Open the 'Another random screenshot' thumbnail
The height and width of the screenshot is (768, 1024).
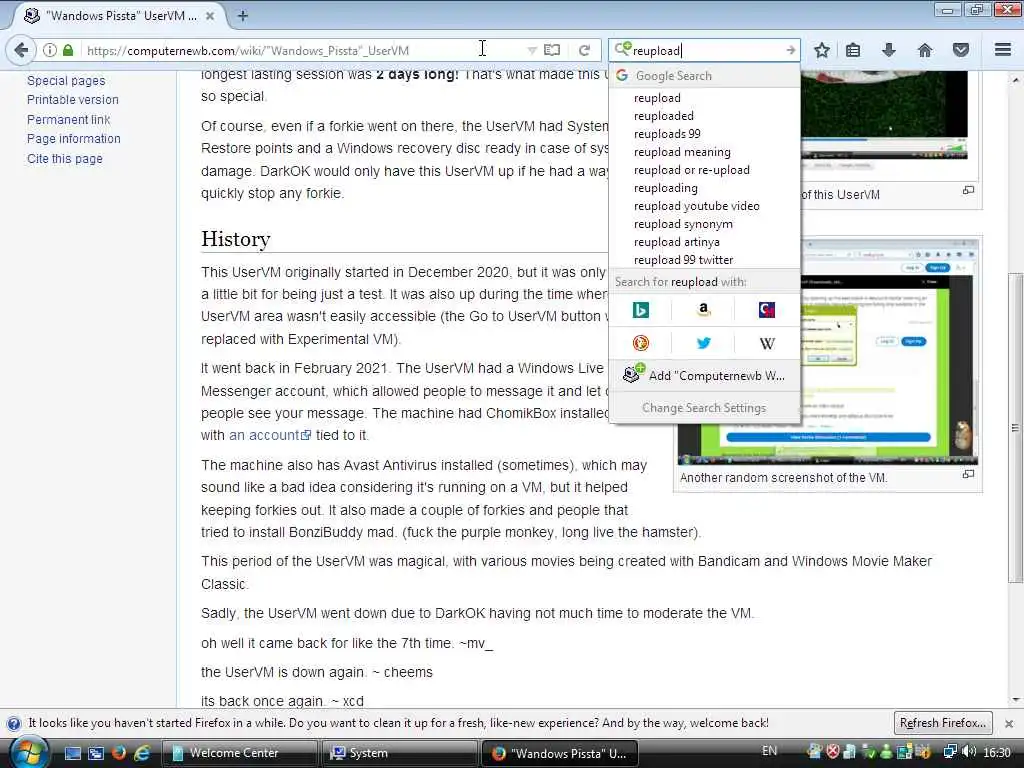[x=827, y=351]
